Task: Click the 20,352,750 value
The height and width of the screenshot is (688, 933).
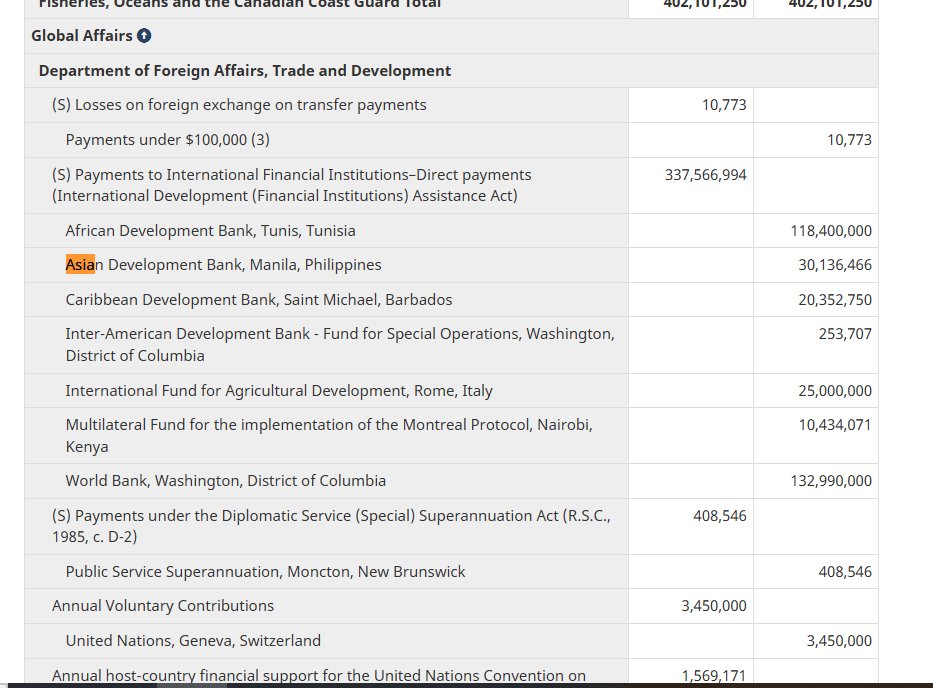Action: tap(835, 299)
